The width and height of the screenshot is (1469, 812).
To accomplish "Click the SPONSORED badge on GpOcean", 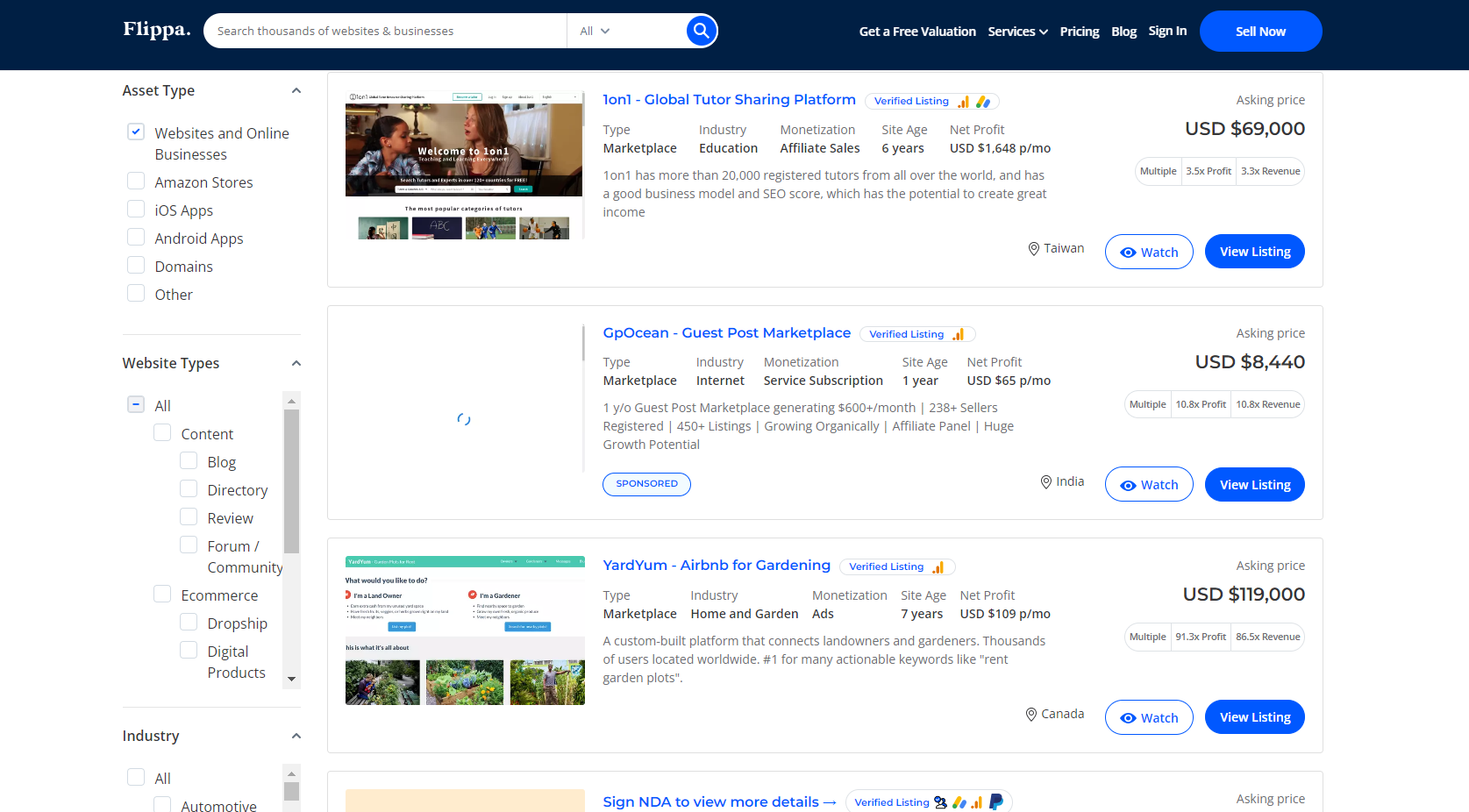I will click(x=646, y=484).
